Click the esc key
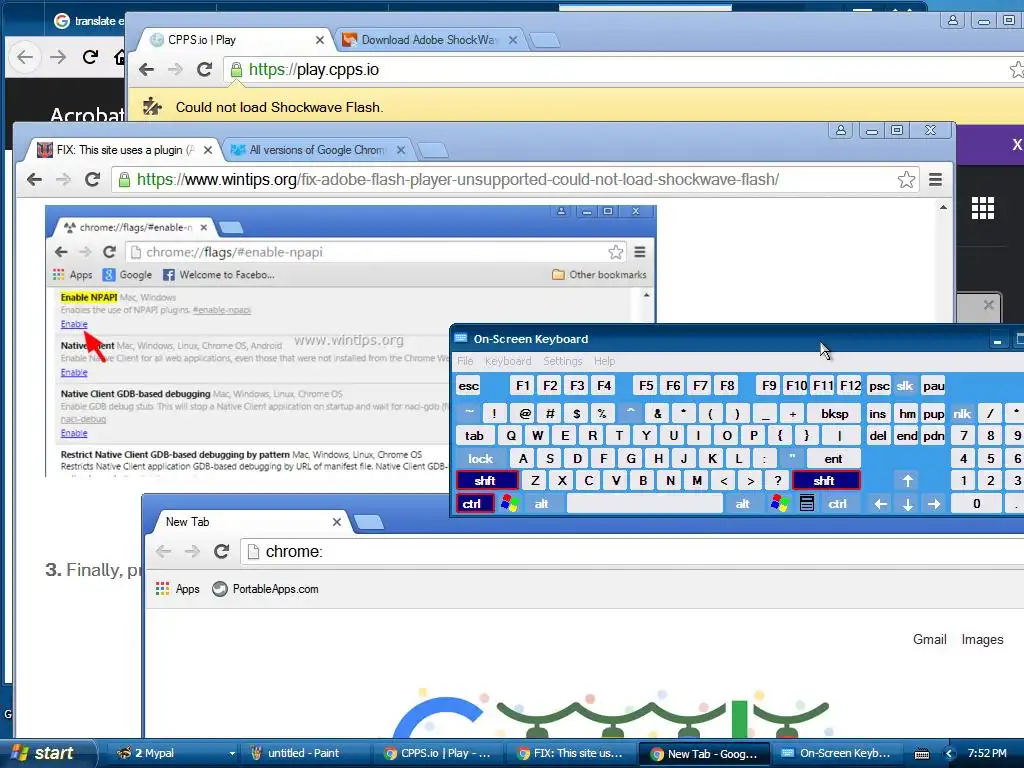 (468, 386)
